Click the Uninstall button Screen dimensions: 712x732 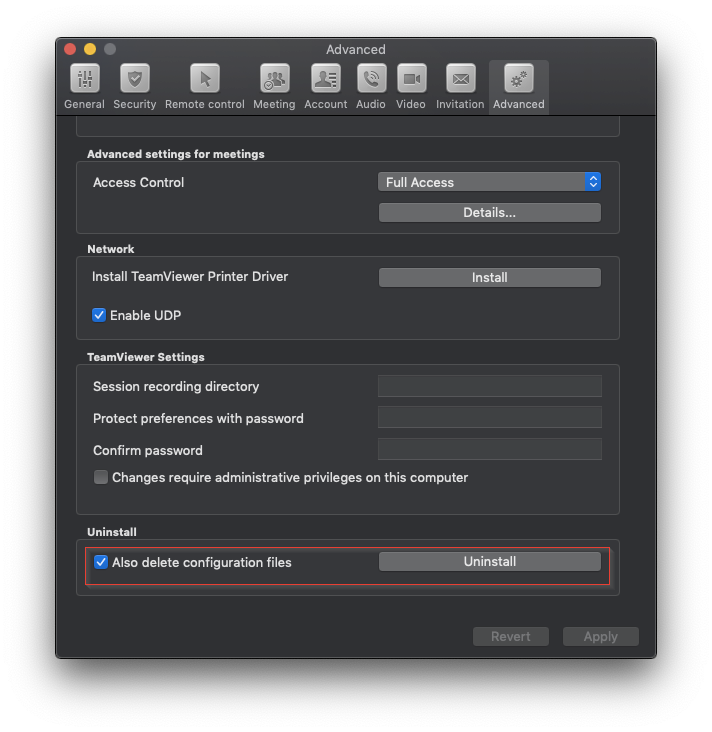(x=489, y=561)
